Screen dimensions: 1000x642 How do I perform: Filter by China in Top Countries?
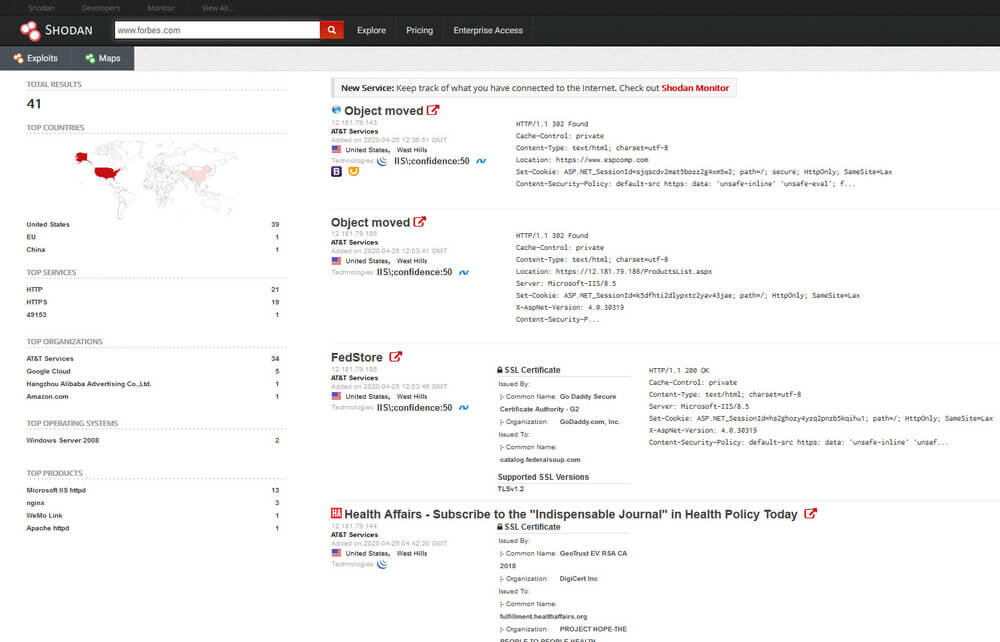36,250
